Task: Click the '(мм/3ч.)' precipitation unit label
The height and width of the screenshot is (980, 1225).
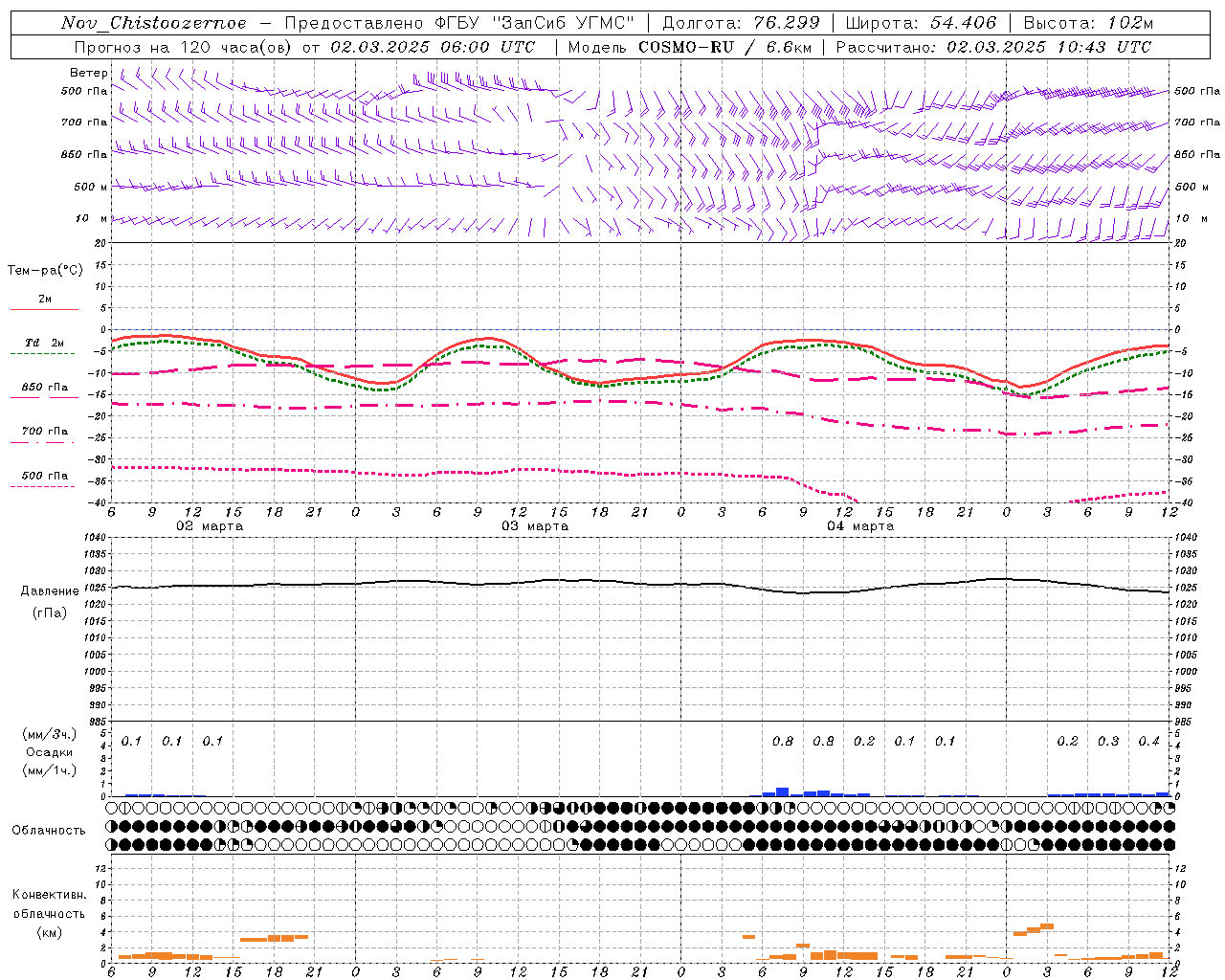Action: click(x=49, y=734)
